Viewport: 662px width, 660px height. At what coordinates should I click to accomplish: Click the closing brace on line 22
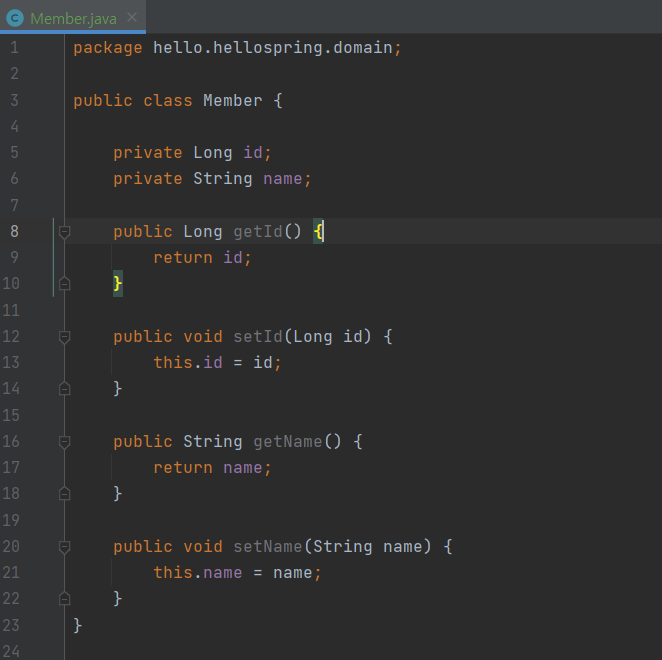118,599
